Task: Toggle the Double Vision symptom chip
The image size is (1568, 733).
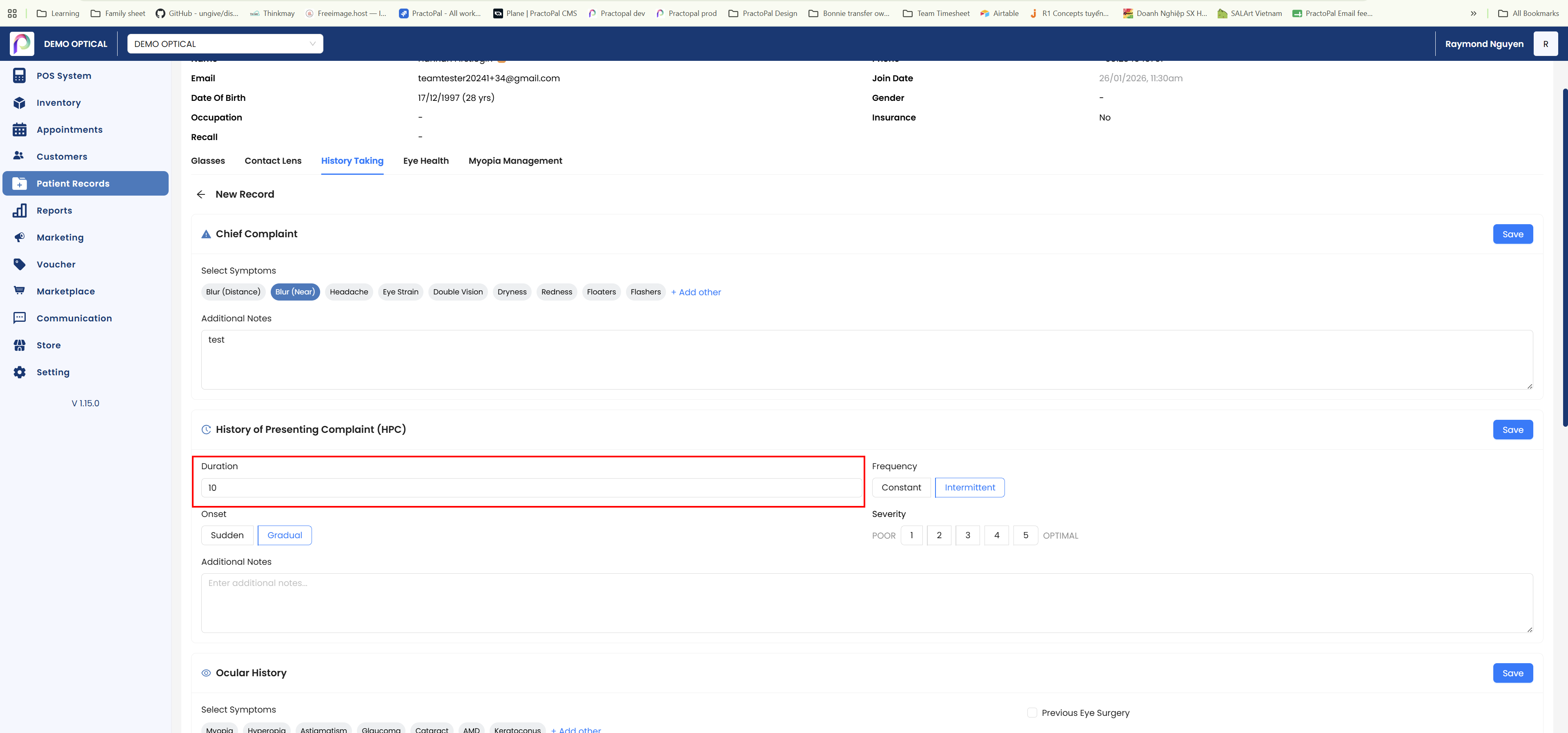Action: [x=458, y=292]
